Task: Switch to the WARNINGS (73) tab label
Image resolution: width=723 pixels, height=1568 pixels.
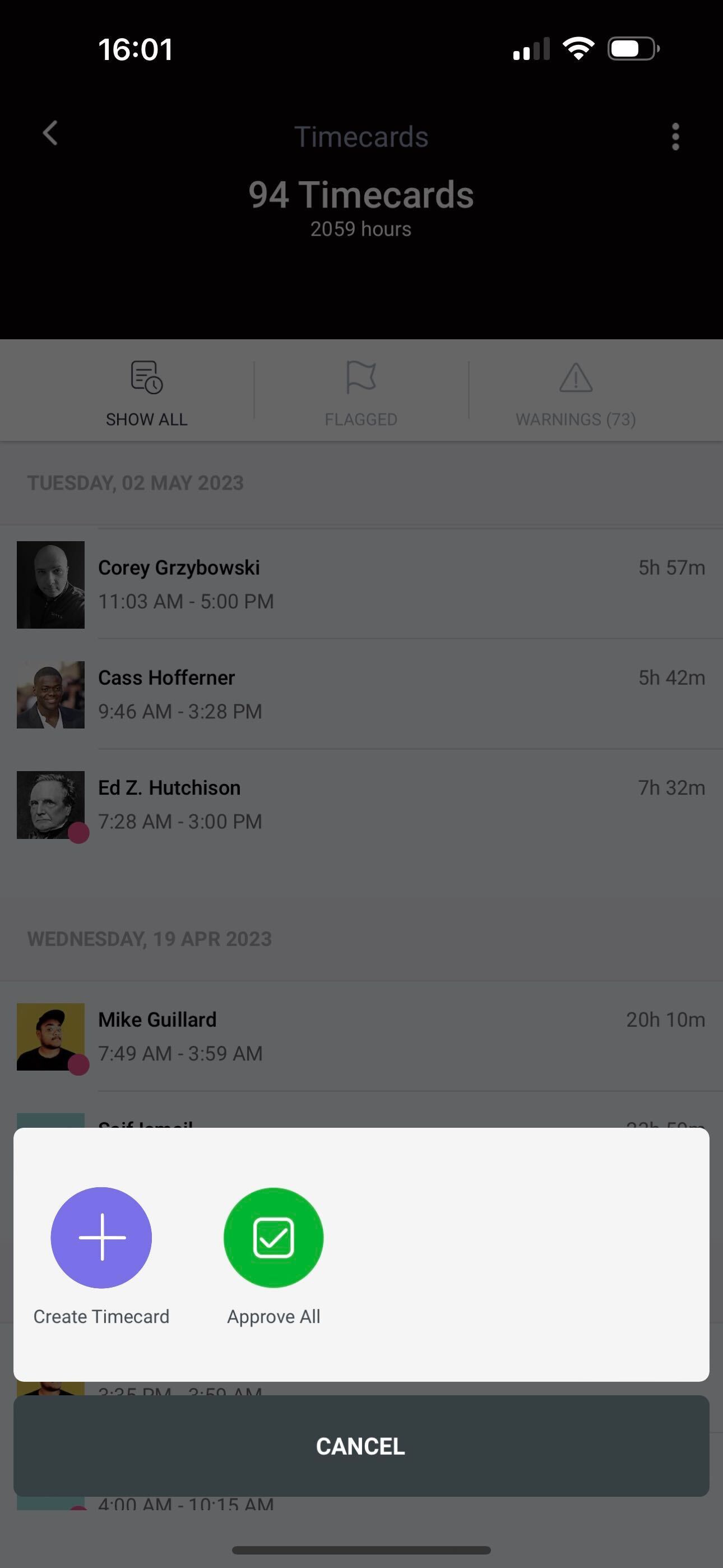Action: (576, 419)
